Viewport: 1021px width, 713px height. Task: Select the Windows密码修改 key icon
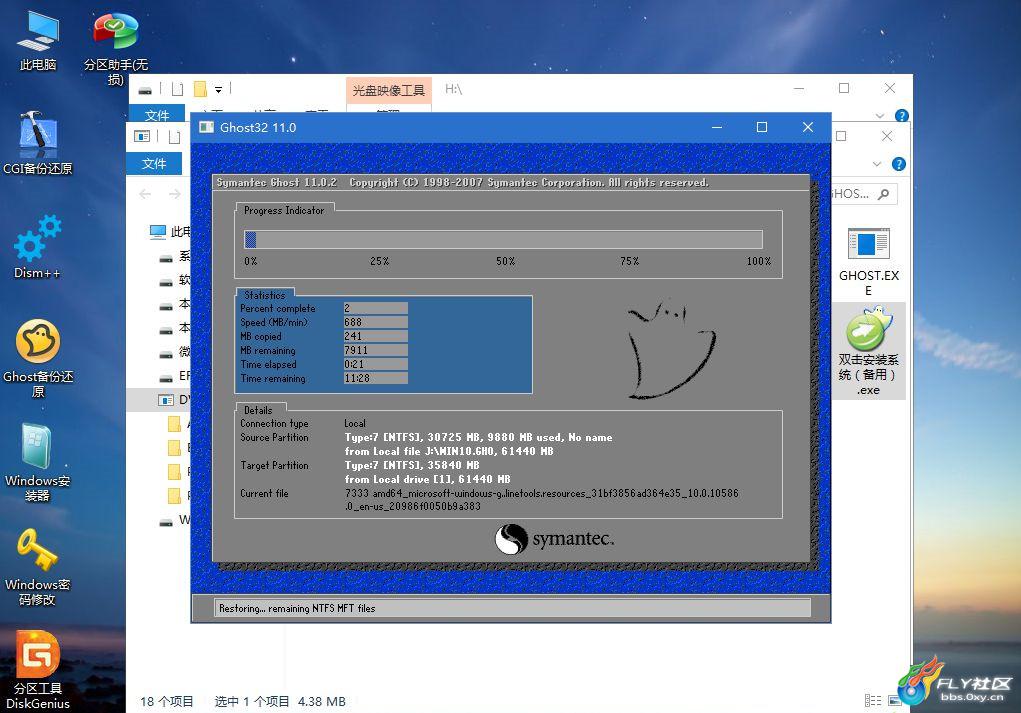tap(38, 566)
